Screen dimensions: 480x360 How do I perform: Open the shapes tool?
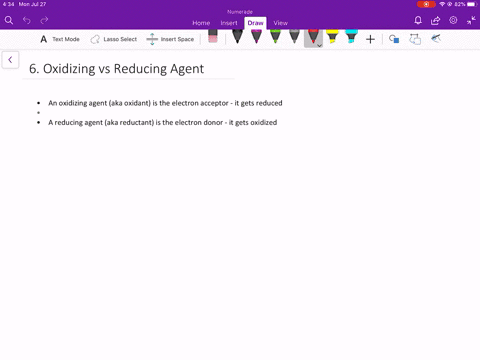(394, 39)
